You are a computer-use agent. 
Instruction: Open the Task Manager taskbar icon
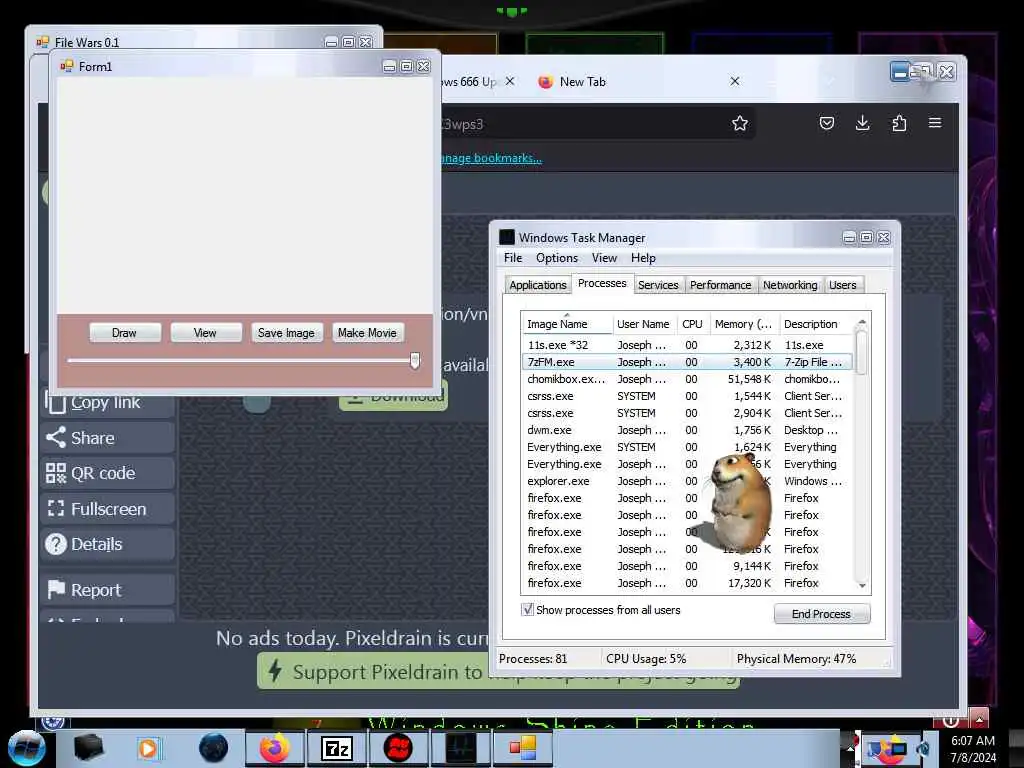[x=460, y=748]
